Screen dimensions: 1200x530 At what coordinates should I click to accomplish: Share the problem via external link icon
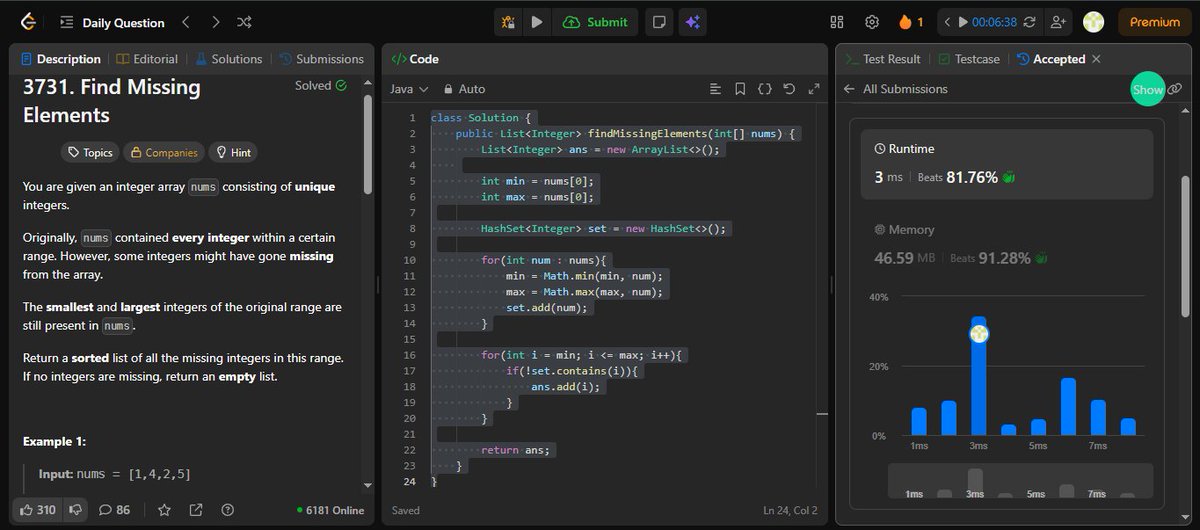(x=196, y=510)
